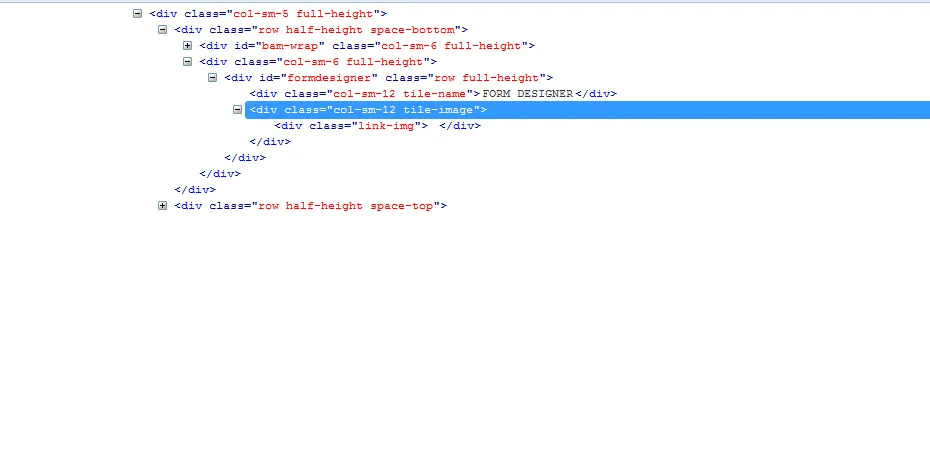Select the tile-name div line
The height and width of the screenshot is (460, 930).
pos(433,94)
